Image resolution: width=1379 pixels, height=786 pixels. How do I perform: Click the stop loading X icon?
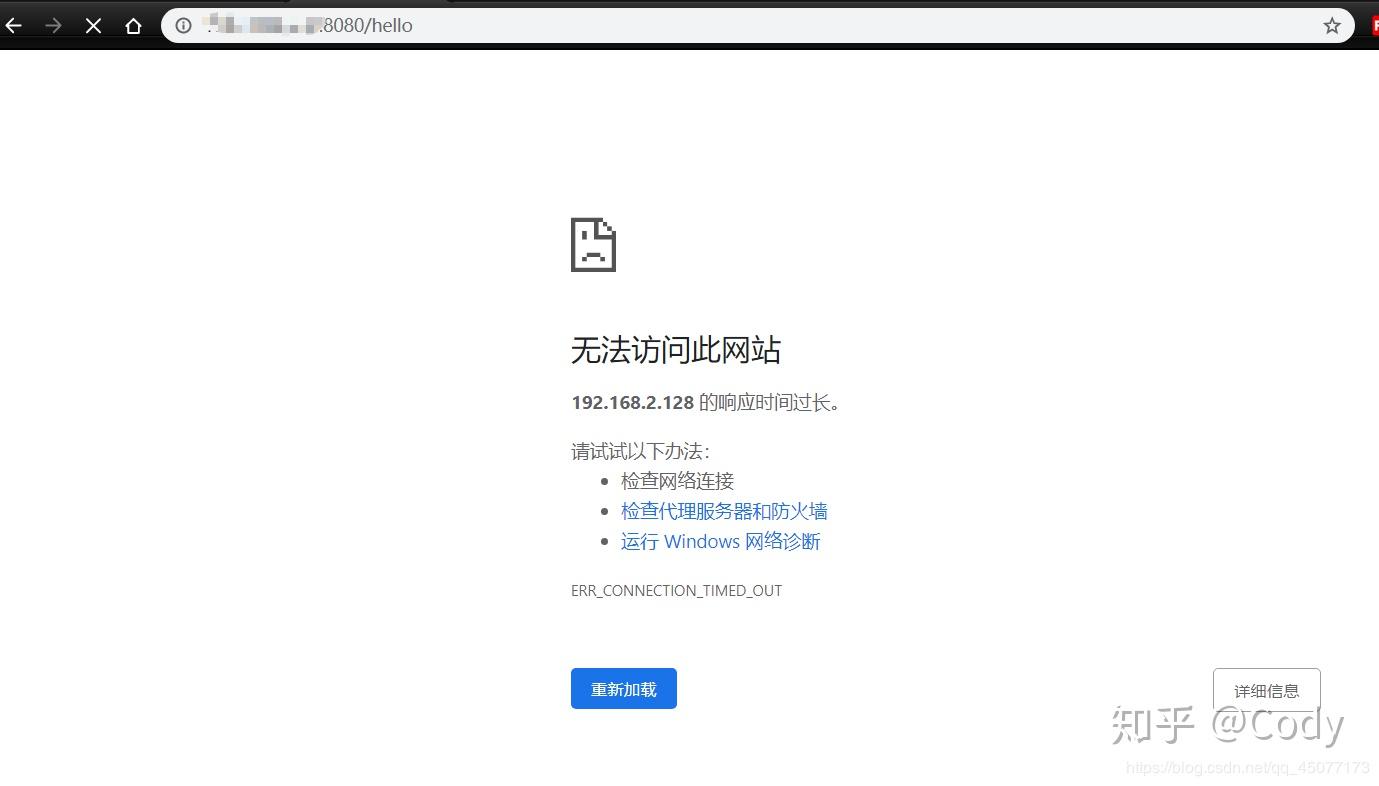pyautogui.click(x=92, y=25)
